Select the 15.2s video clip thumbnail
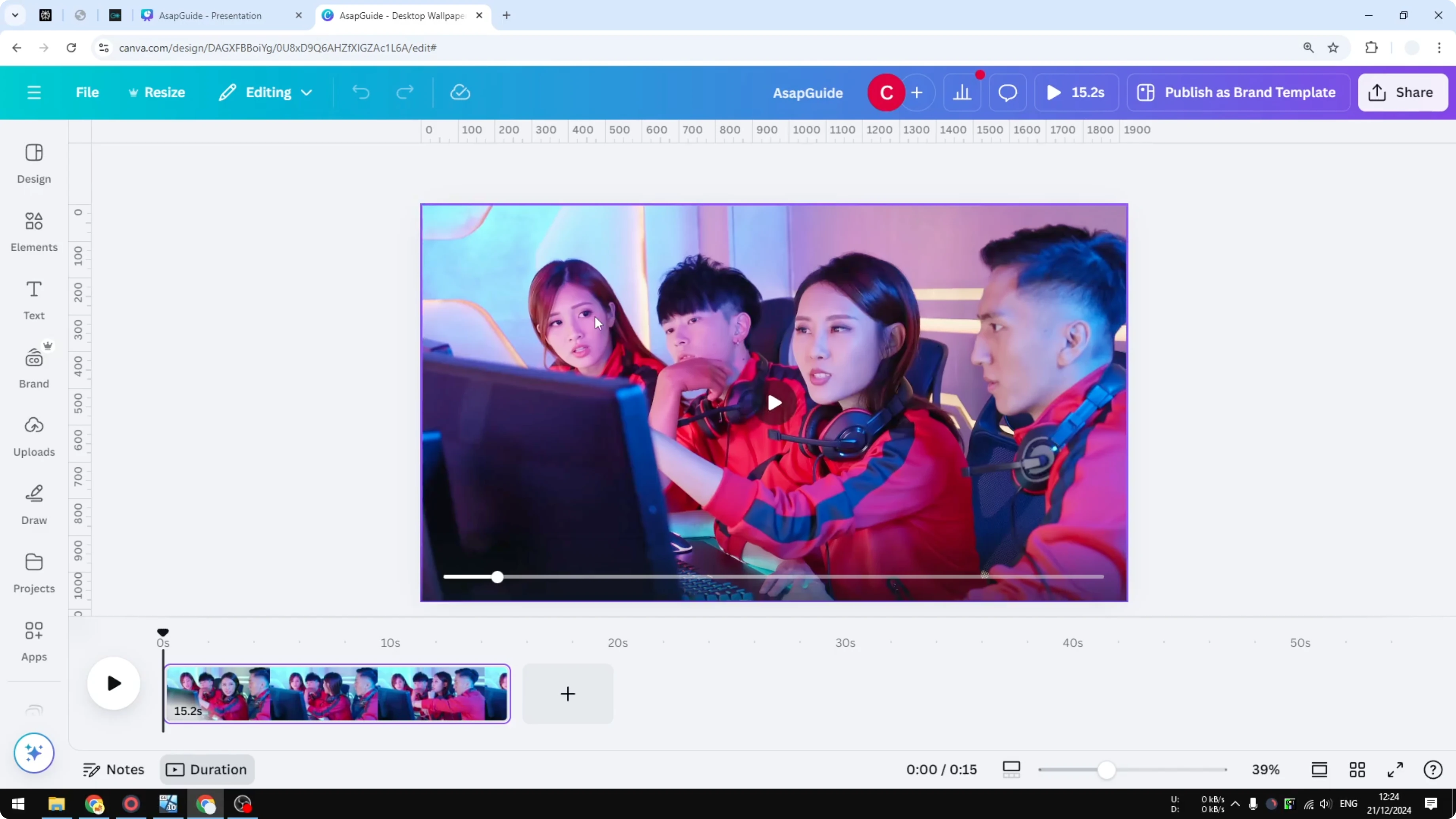 336,694
